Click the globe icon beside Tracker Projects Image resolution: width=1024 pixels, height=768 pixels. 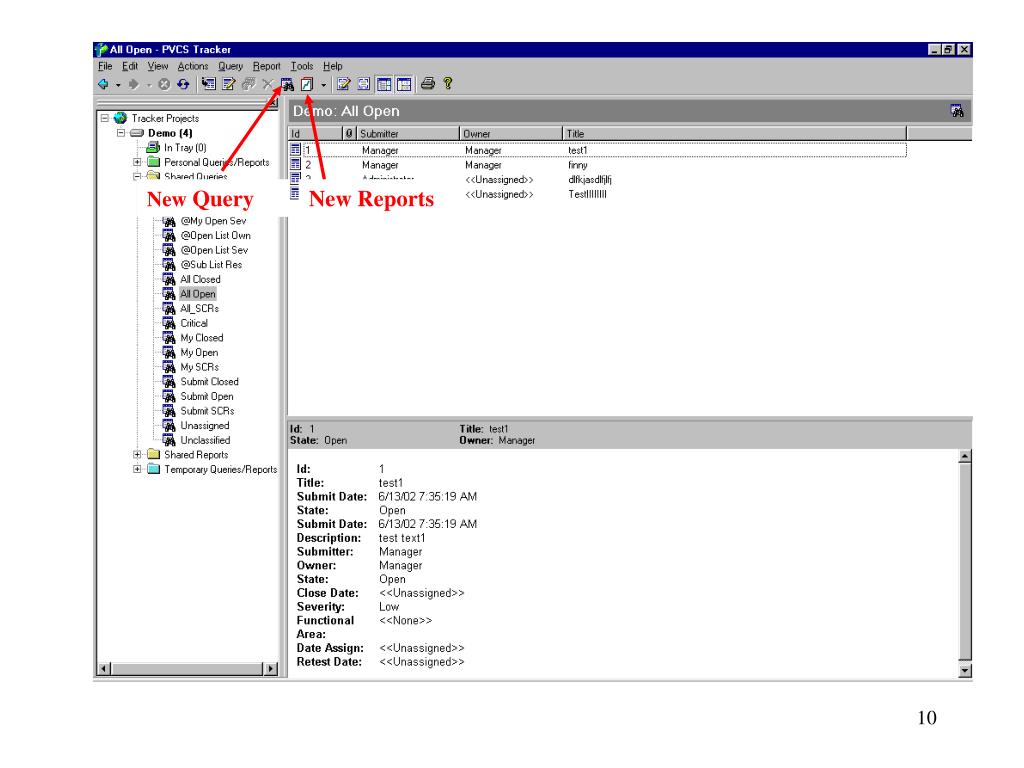pos(121,118)
